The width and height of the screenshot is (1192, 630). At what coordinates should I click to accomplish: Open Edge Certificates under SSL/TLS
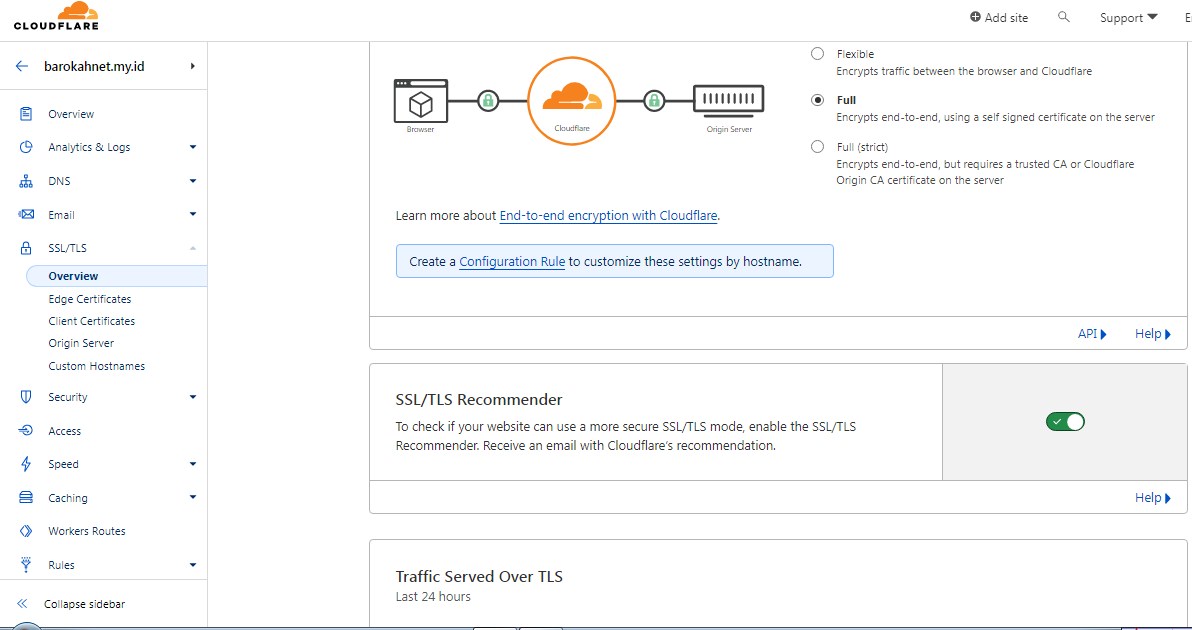click(x=90, y=299)
